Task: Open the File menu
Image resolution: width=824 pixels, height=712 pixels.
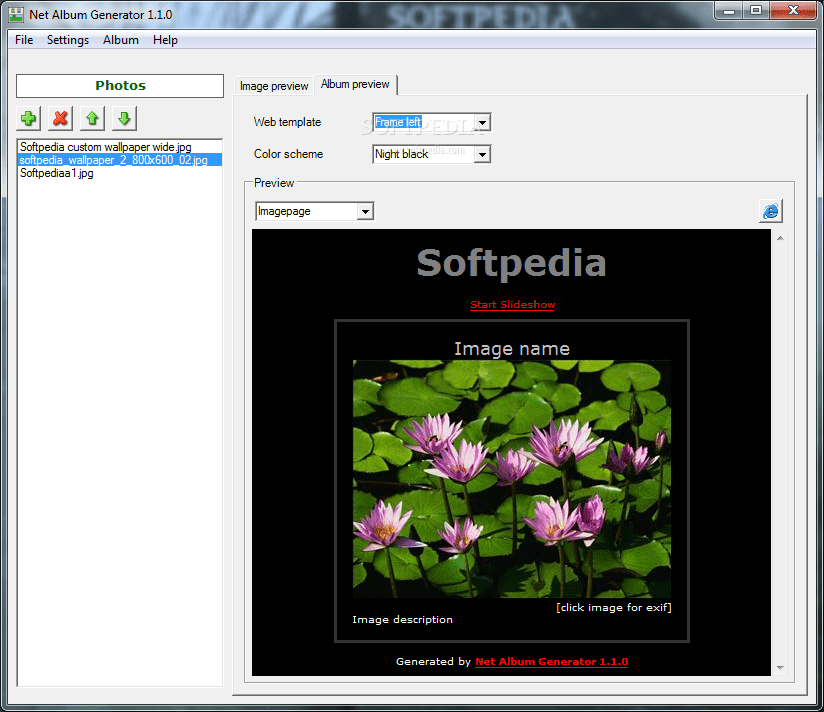Action: point(23,40)
